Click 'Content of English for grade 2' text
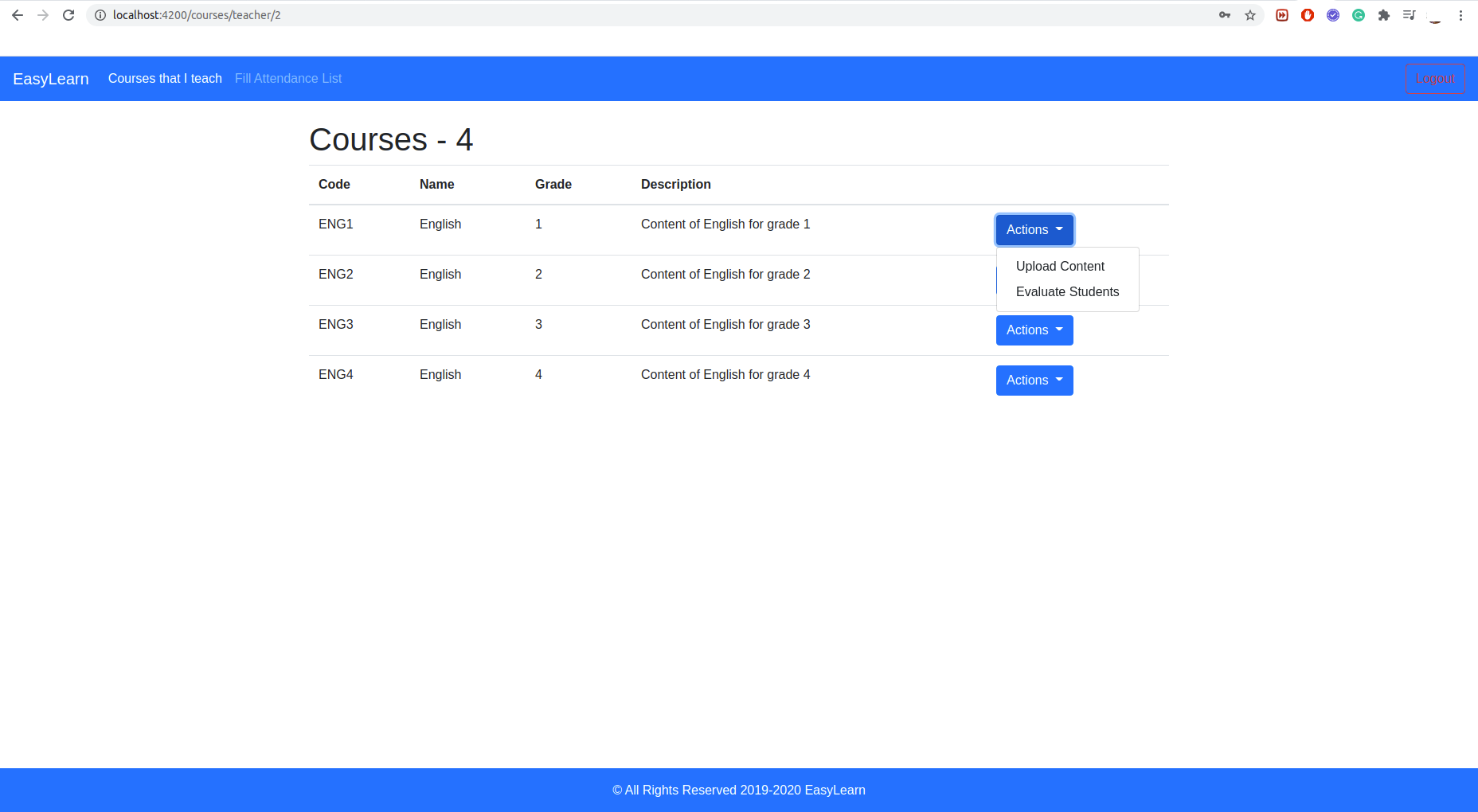The image size is (1478, 812). click(x=725, y=275)
